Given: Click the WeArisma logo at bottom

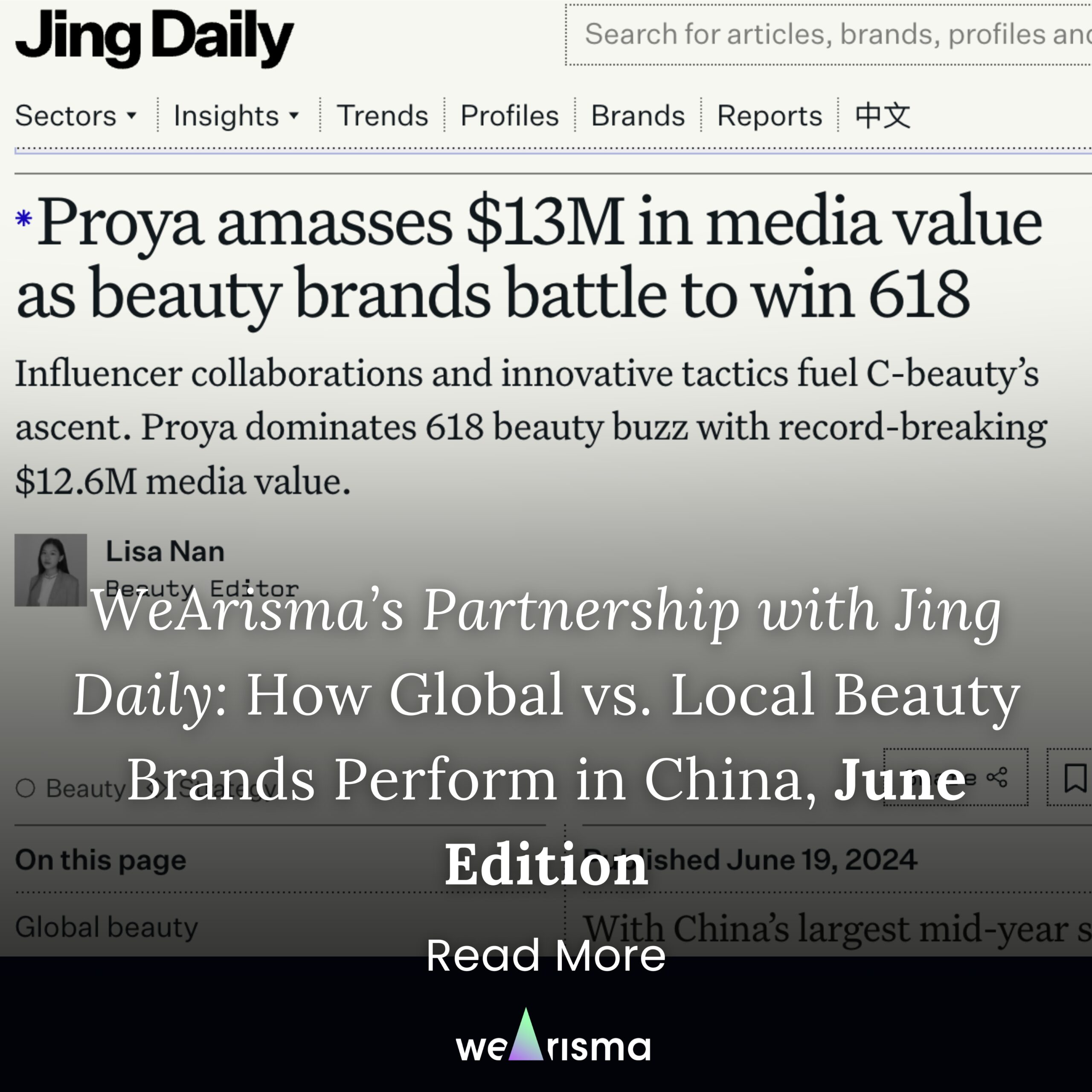Looking at the screenshot, I should [553, 1036].
